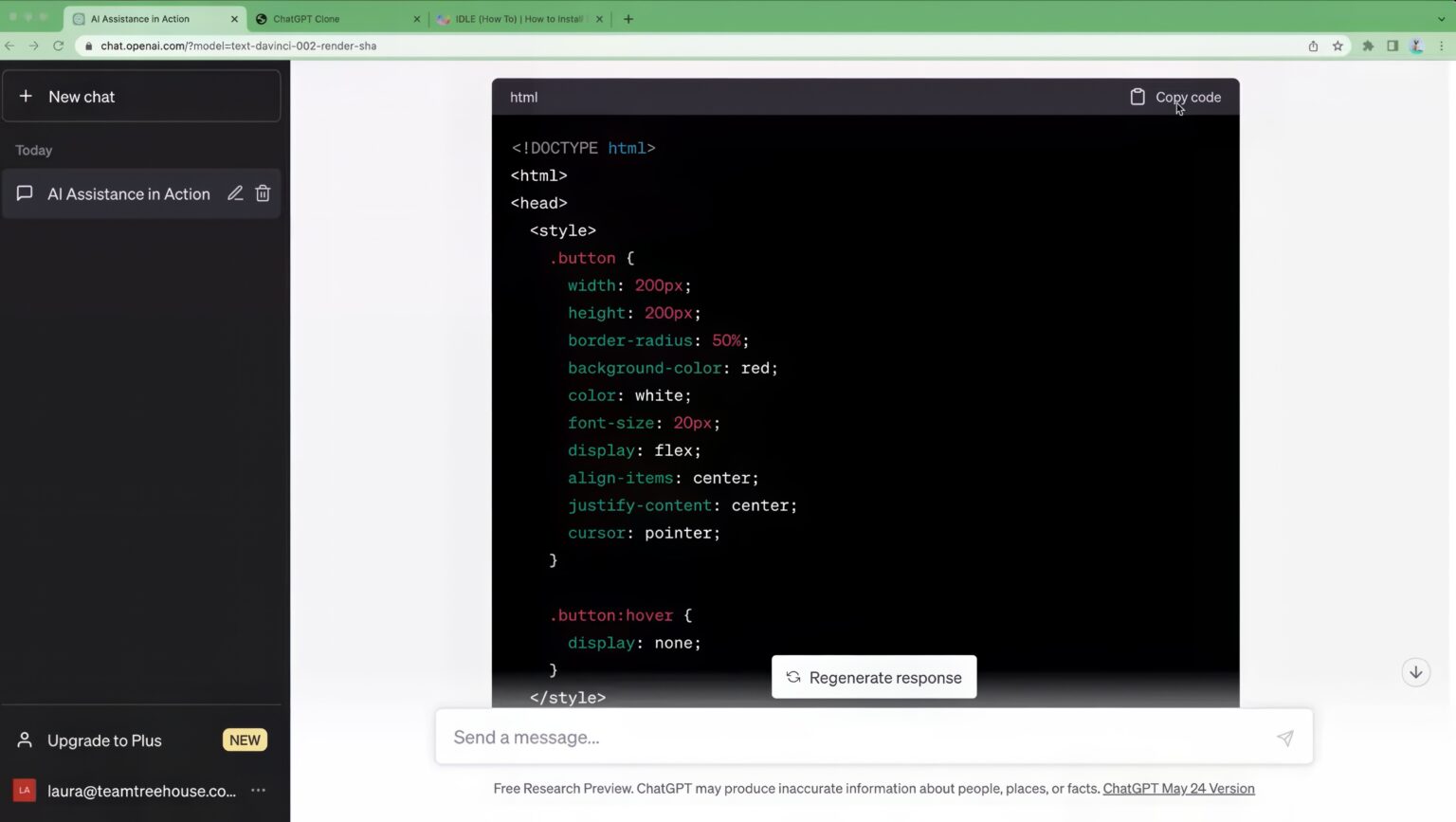Click the browser extensions puzzle icon
Screen dimensions: 1456x822
pos(1369,46)
